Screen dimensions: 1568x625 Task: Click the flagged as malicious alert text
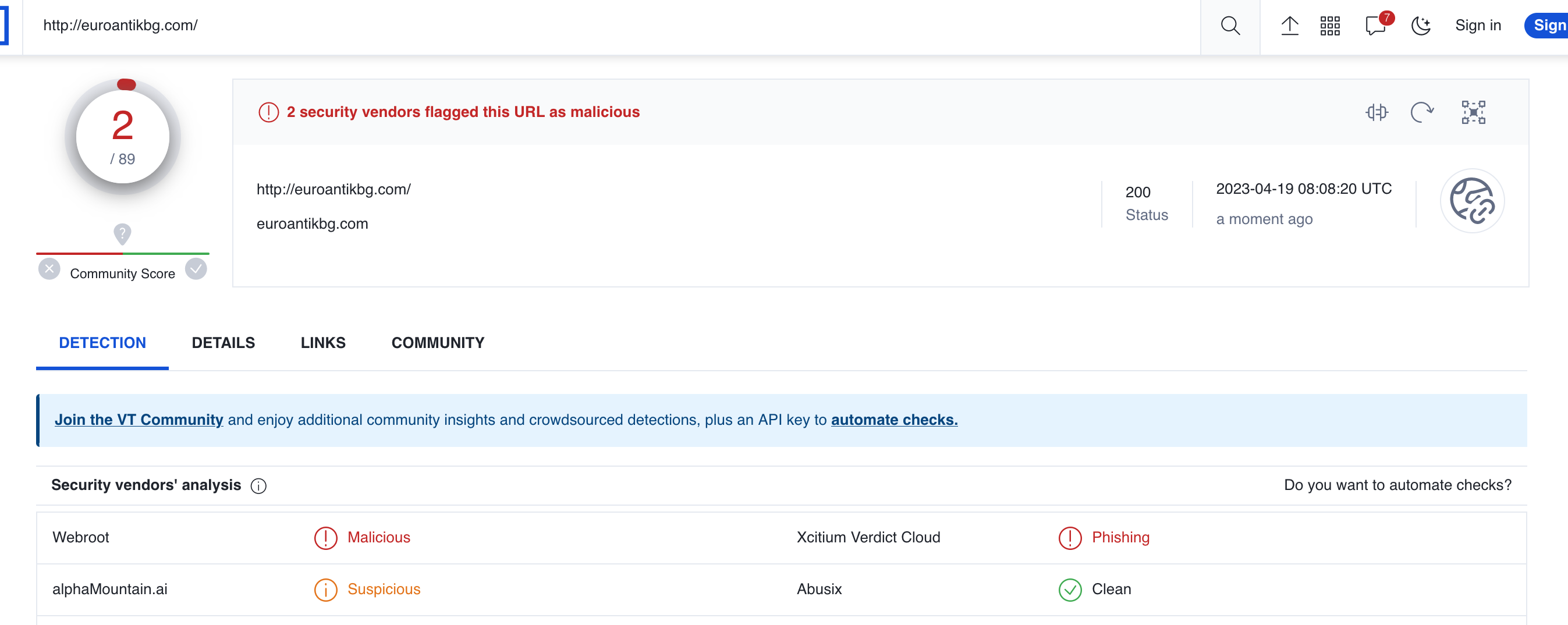point(463,112)
